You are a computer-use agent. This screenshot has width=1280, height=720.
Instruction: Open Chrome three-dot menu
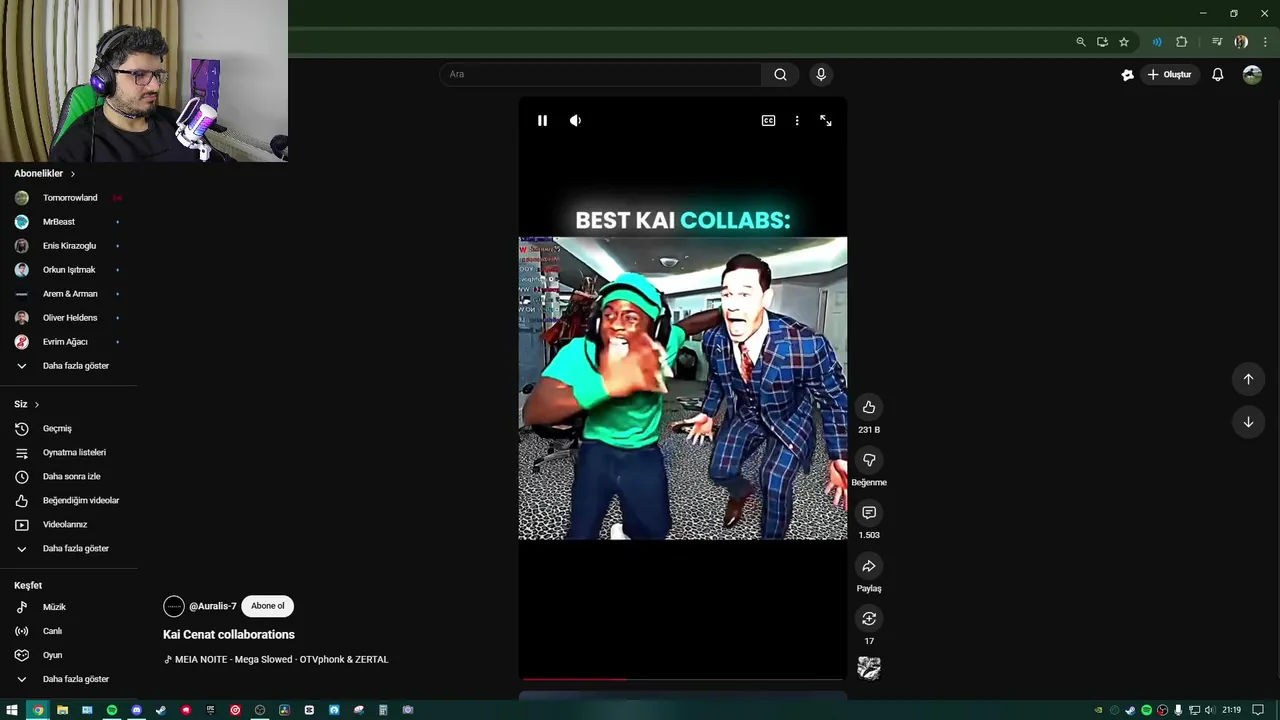click(1265, 42)
